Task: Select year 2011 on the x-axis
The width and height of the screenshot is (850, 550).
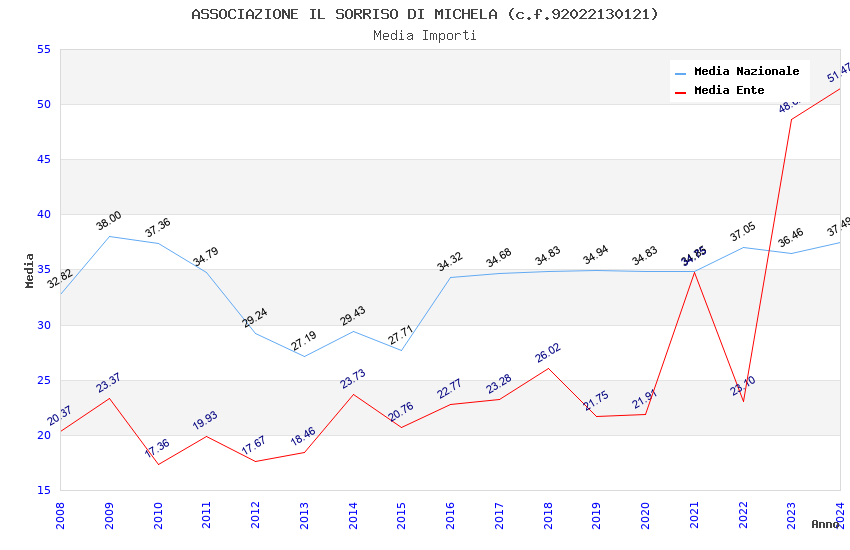Action: pos(207,515)
